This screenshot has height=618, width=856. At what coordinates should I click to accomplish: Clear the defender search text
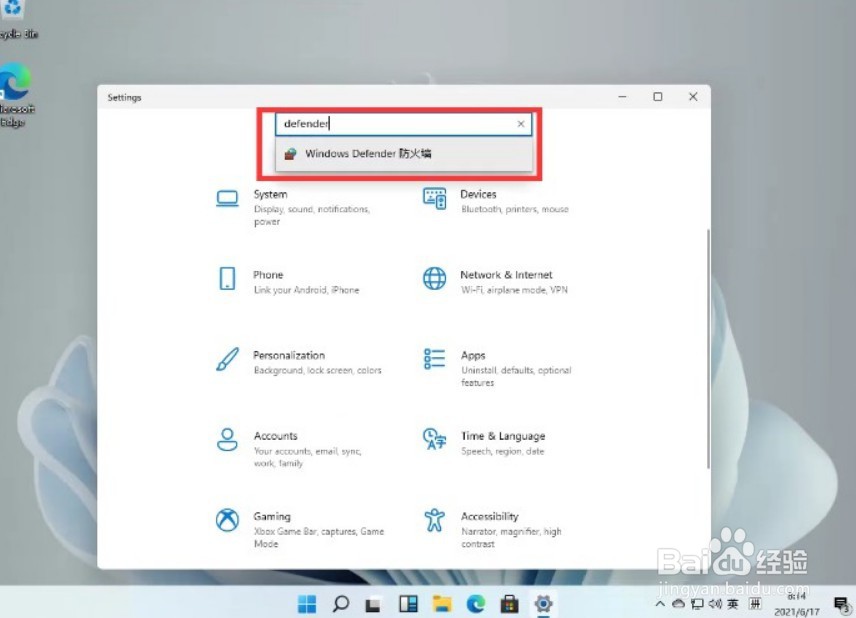click(521, 124)
